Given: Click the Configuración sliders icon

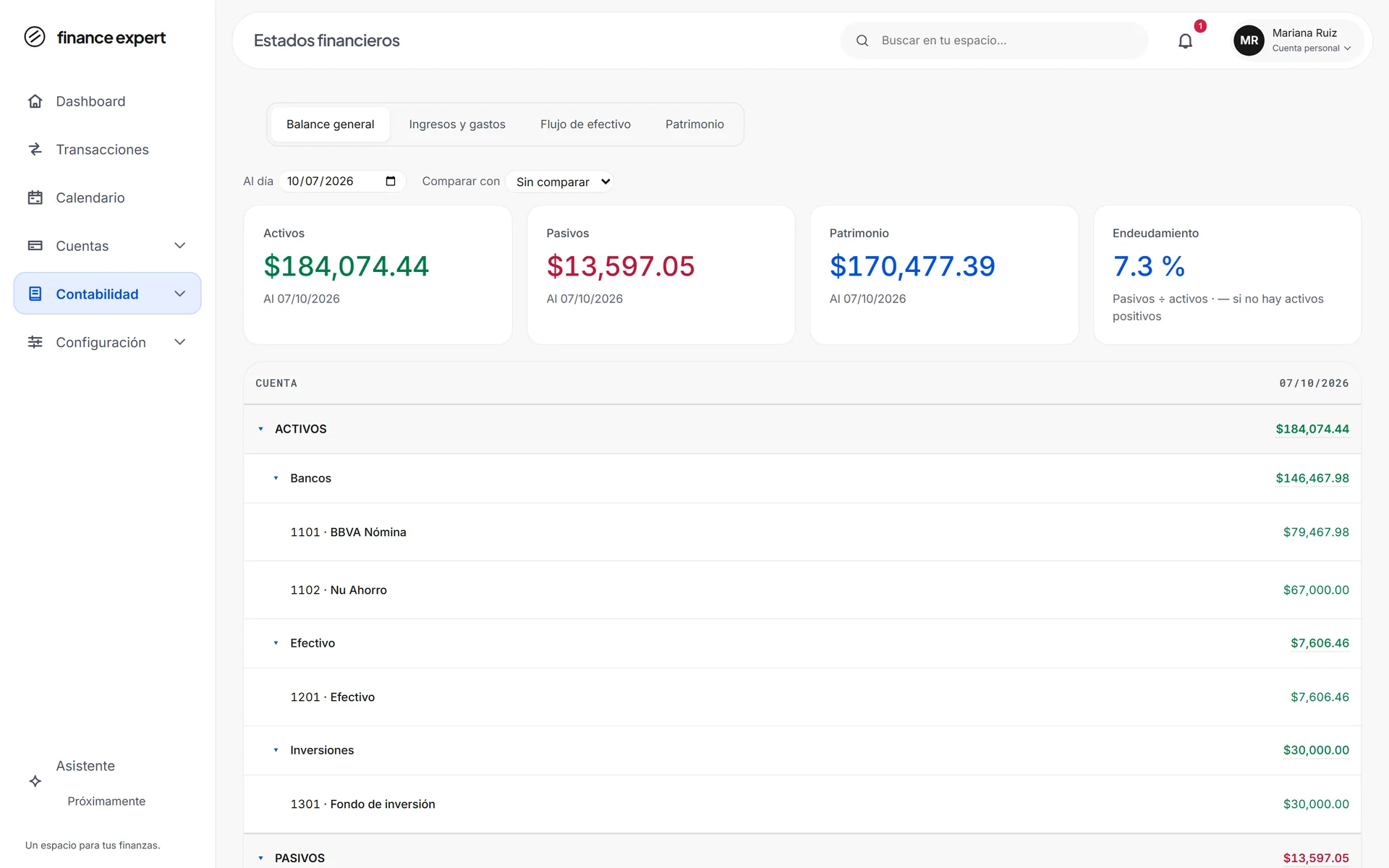Looking at the screenshot, I should [x=35, y=342].
